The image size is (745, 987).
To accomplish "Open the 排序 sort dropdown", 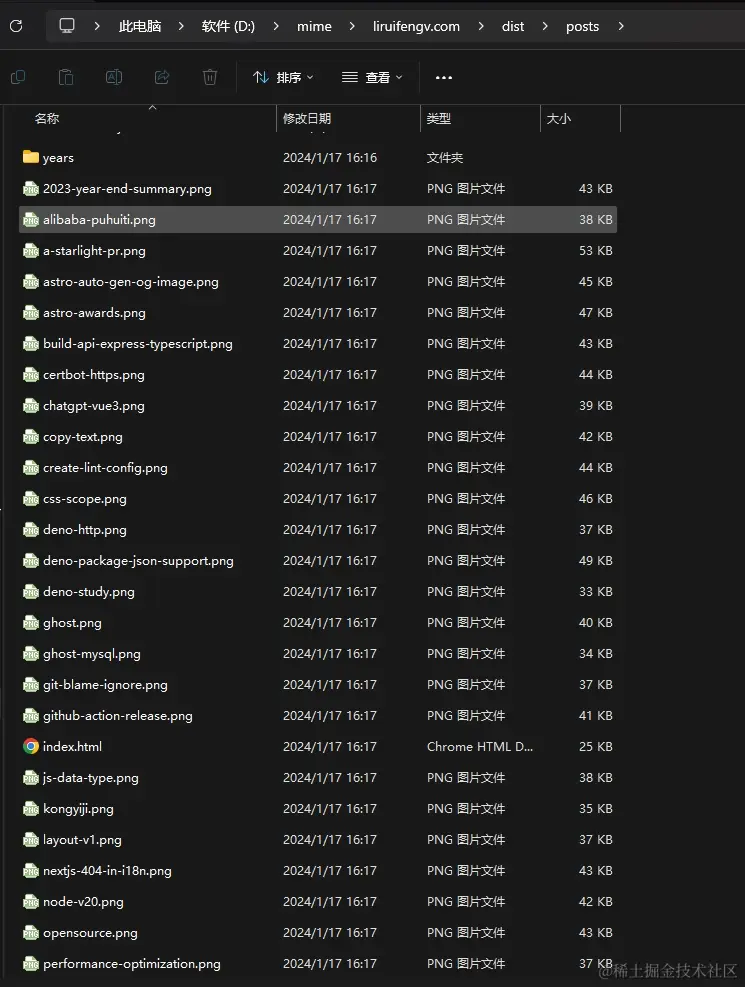I will click(x=283, y=77).
